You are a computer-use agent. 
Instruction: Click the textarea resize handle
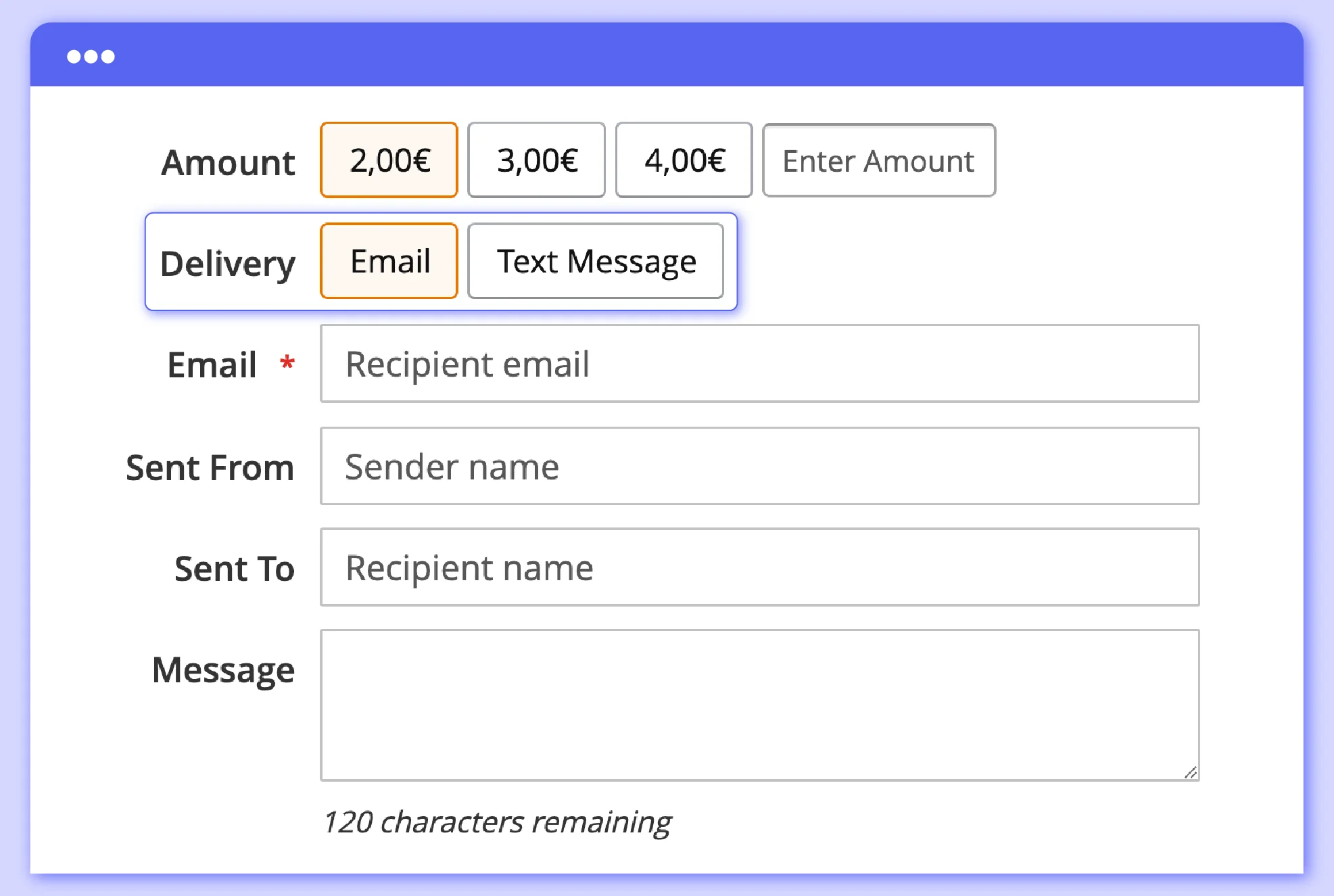1191,772
